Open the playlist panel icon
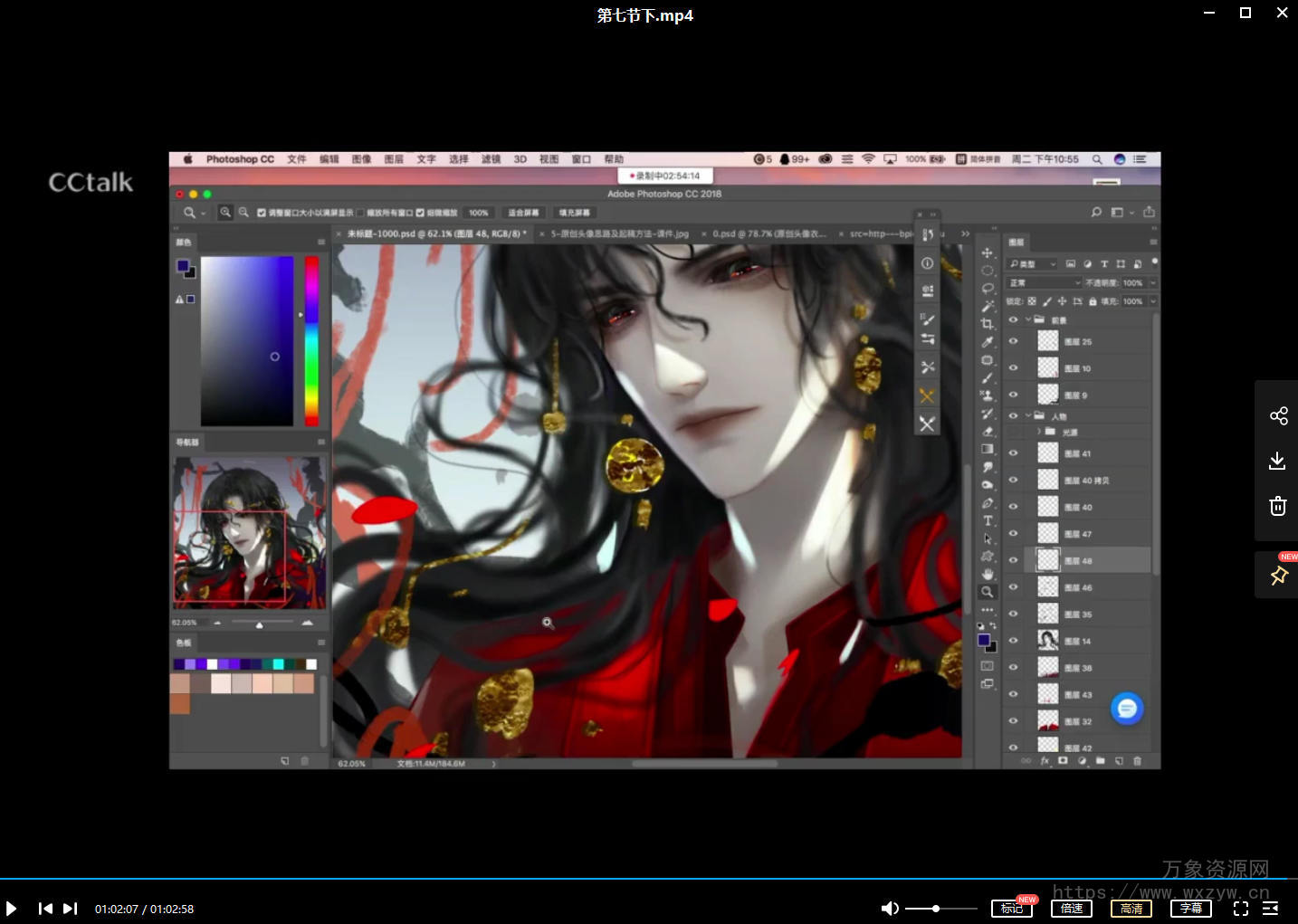Viewport: 1298px width, 924px height. click(x=1271, y=909)
